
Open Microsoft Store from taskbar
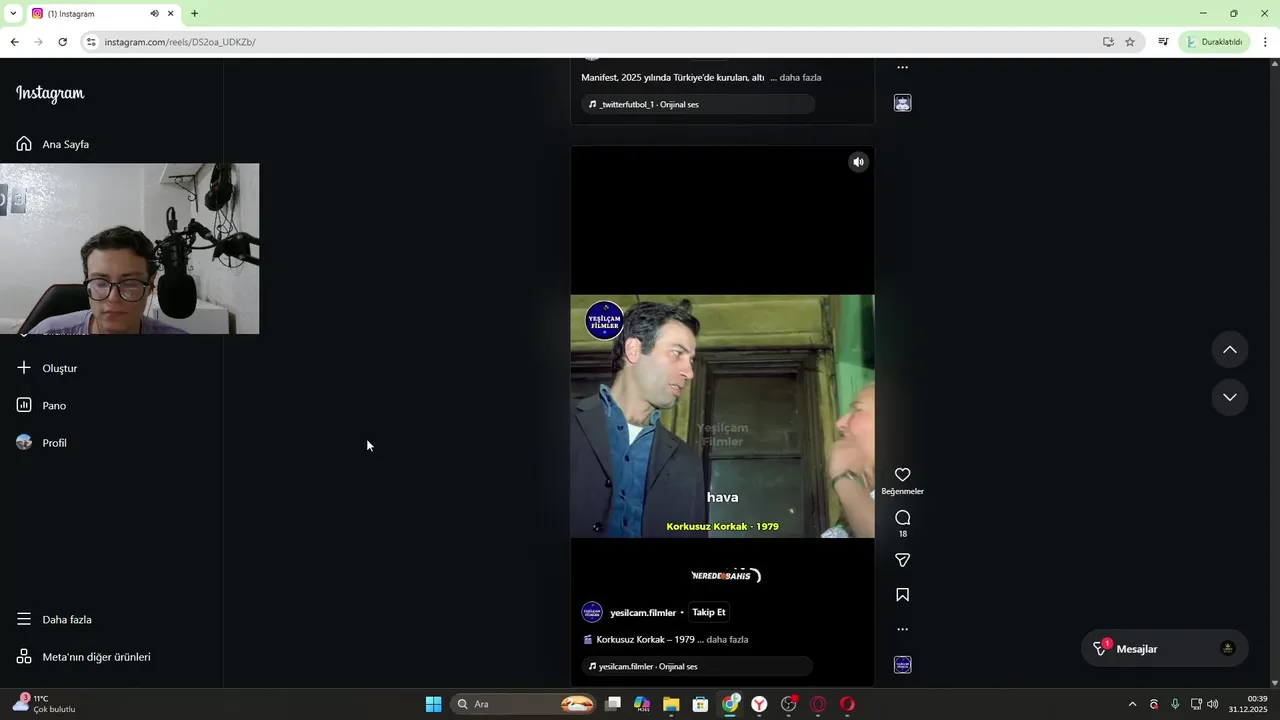coord(700,704)
